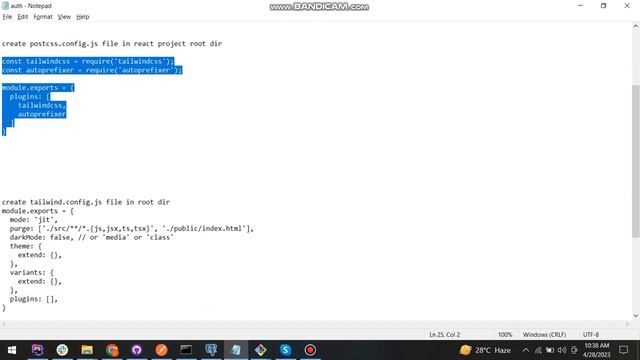
Task: Click the tray icon next to the clock
Action: click(x=574, y=350)
